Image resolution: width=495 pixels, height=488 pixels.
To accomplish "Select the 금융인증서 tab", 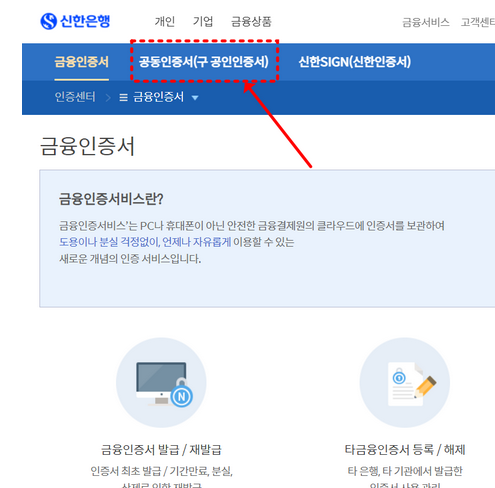I will [82, 62].
